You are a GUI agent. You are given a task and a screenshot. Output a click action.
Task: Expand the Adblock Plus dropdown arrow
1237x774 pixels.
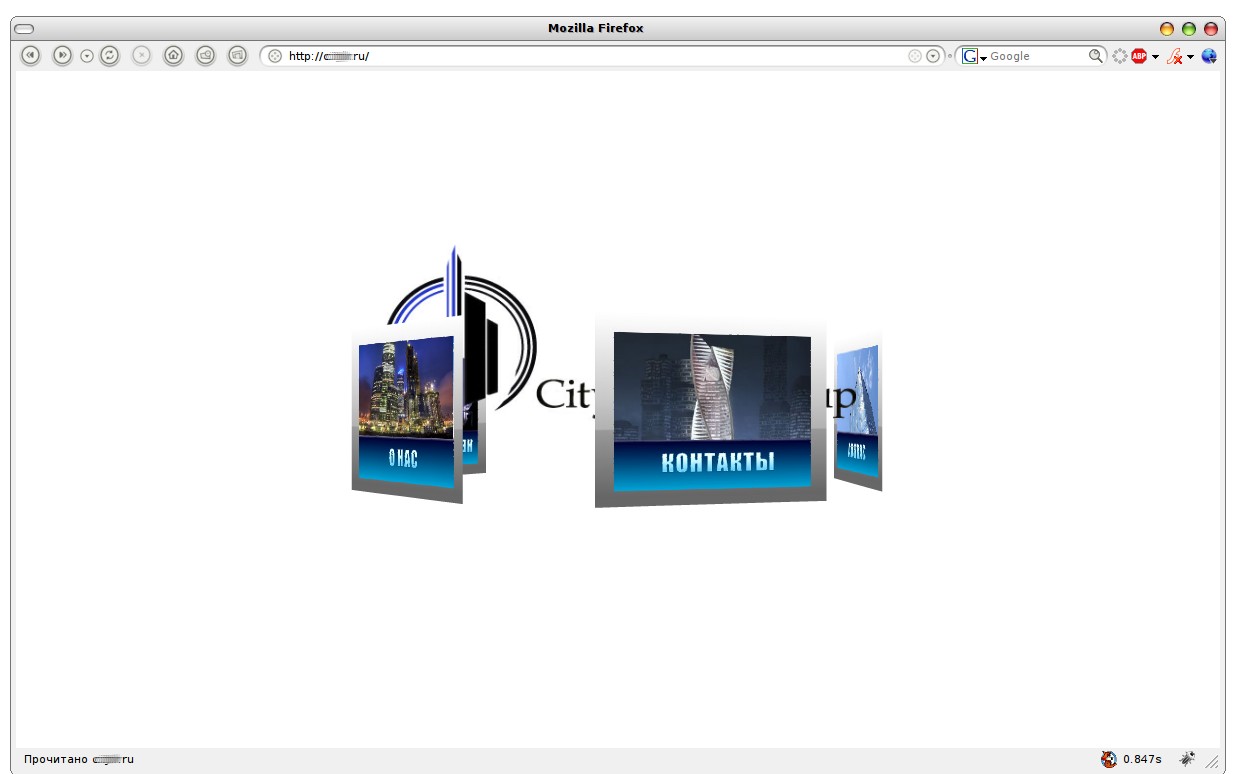[1155, 57]
